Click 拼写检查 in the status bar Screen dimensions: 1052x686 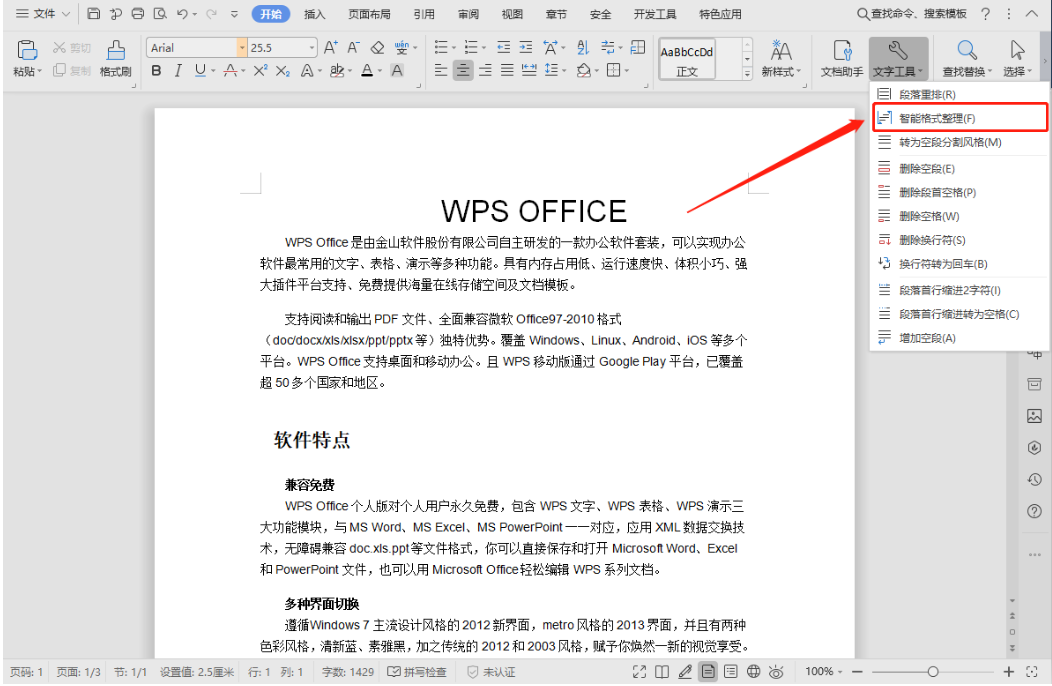click(x=417, y=672)
